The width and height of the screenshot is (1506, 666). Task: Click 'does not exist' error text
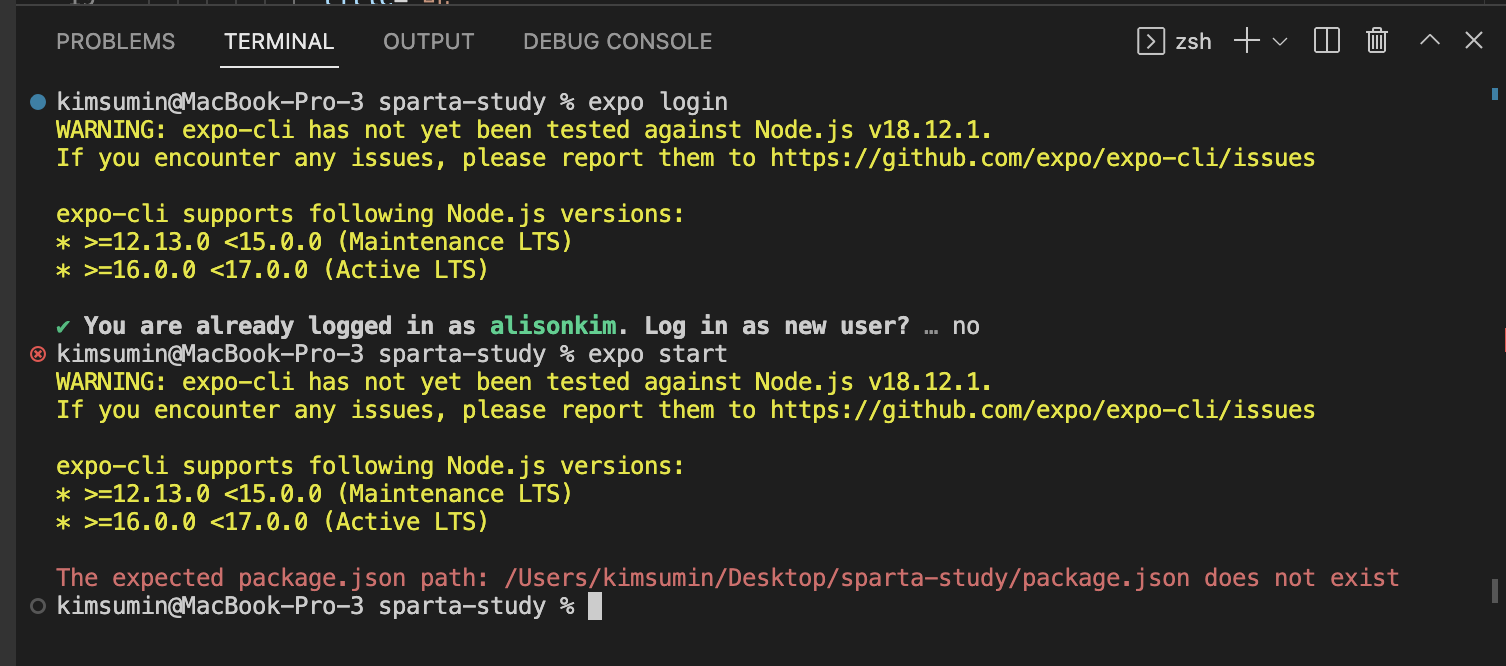[1301, 578]
